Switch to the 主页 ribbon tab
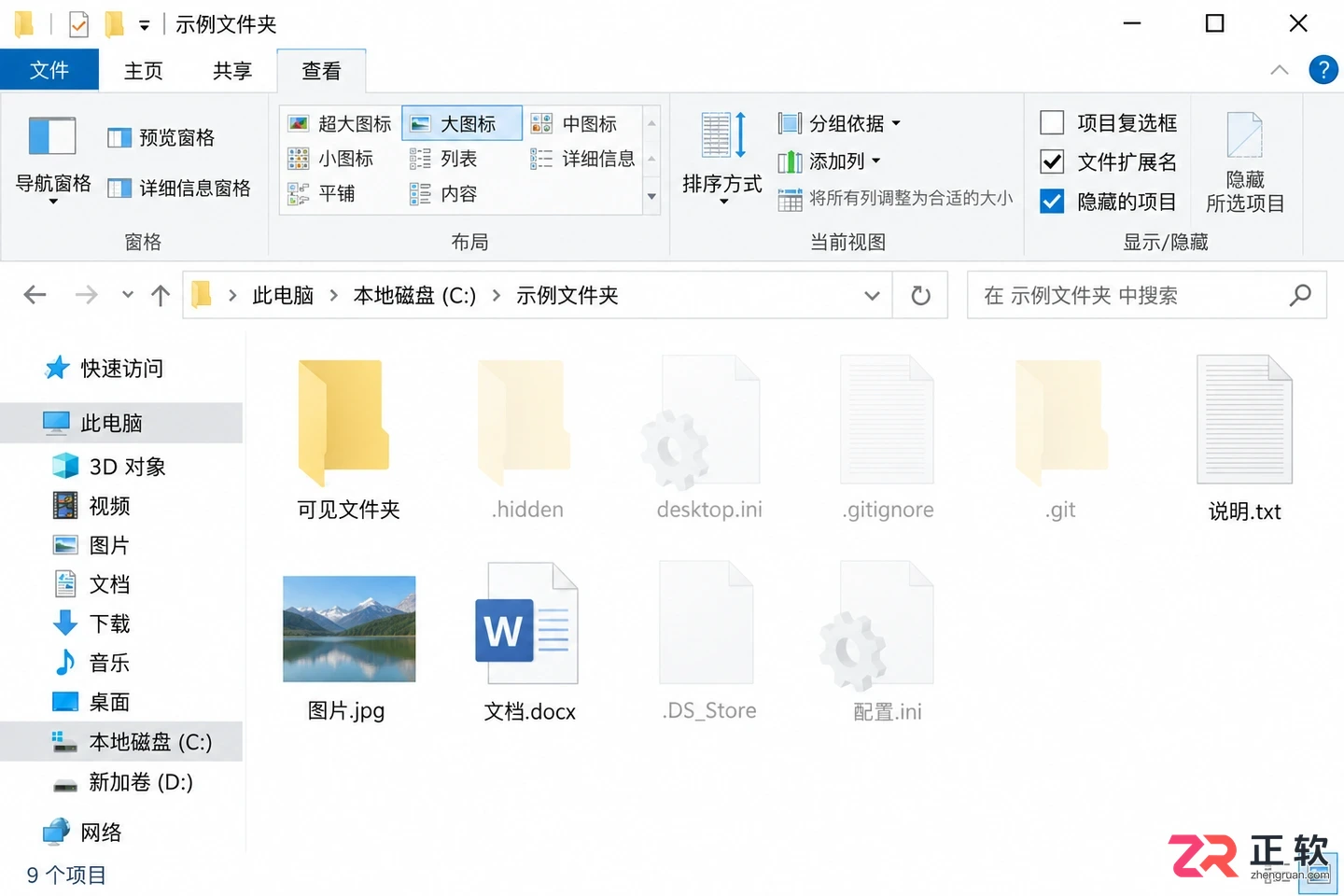Image resolution: width=1344 pixels, height=896 pixels. (144, 71)
